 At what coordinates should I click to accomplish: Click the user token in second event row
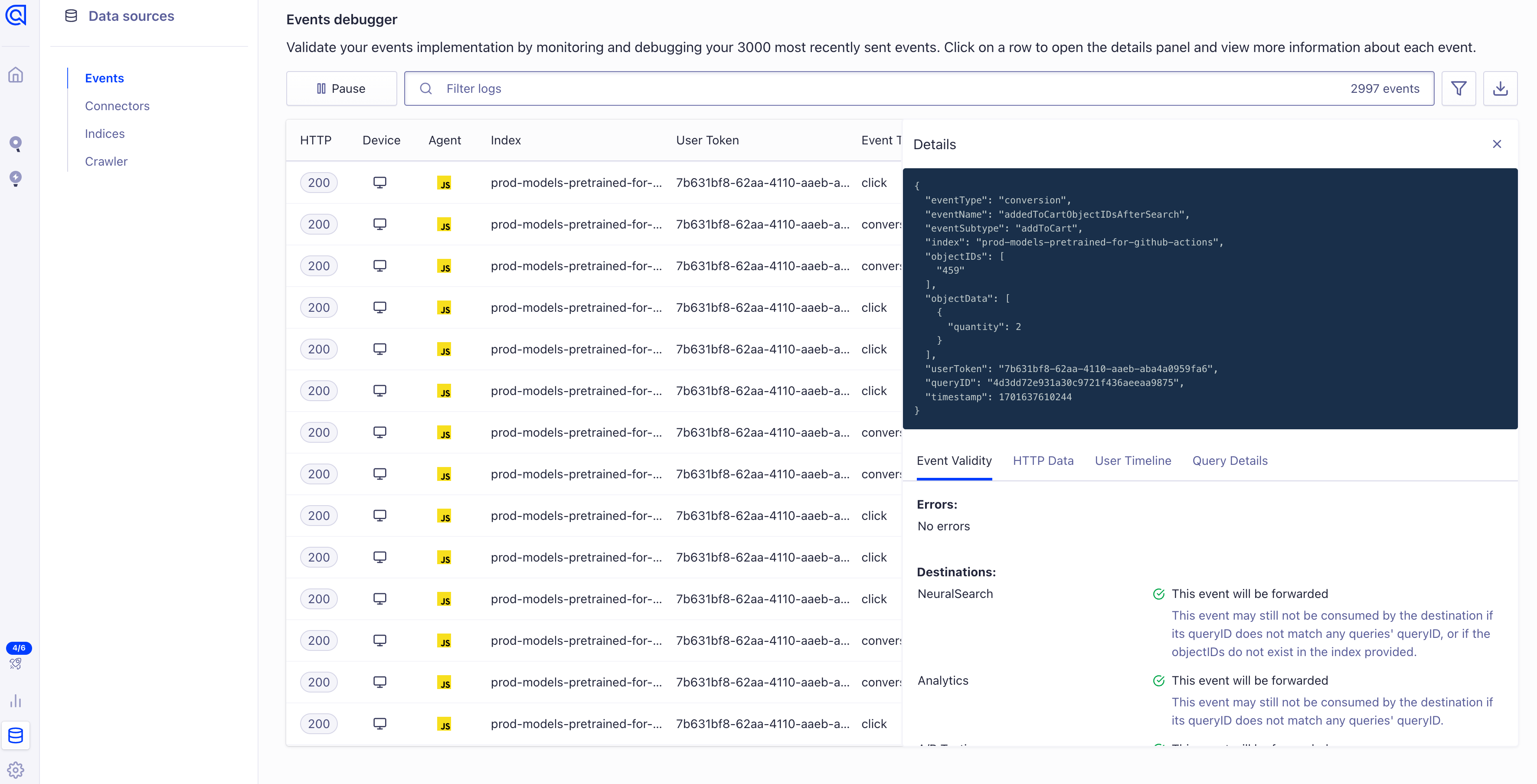point(762,224)
